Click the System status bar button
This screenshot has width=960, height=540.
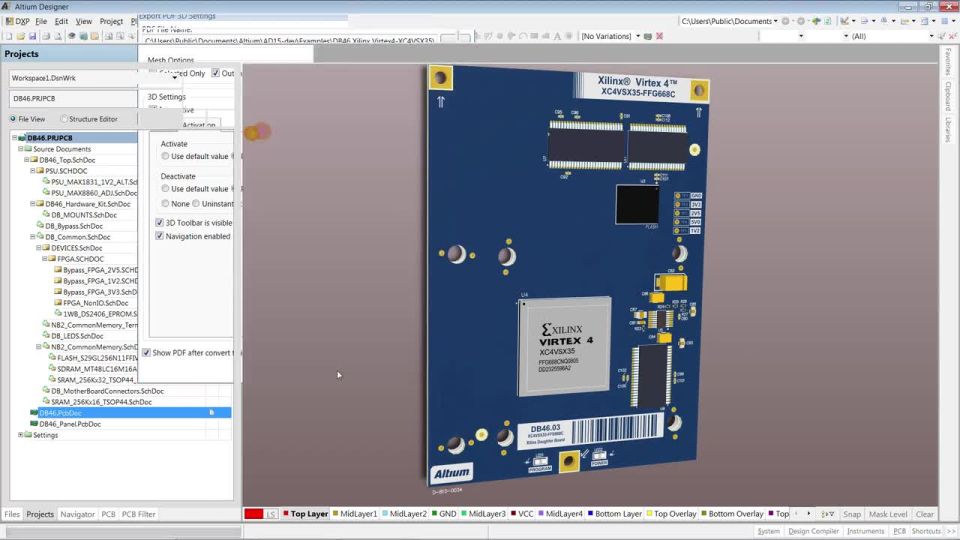(768, 531)
